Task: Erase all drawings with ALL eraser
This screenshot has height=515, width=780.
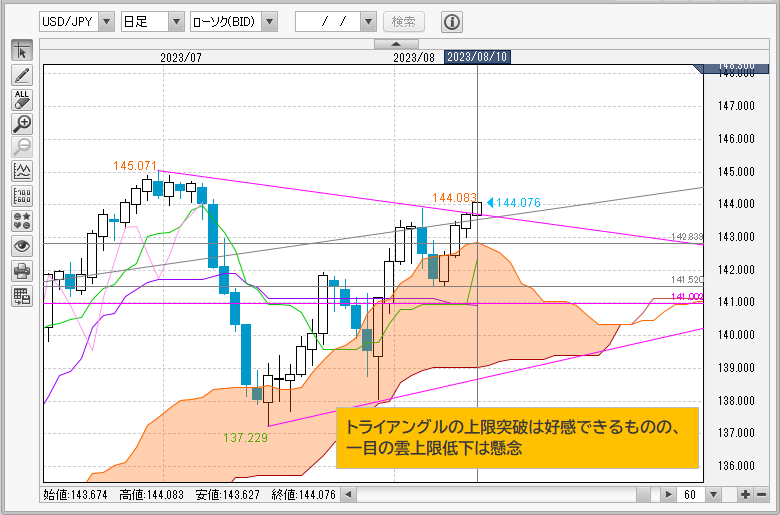Action: click(x=22, y=100)
